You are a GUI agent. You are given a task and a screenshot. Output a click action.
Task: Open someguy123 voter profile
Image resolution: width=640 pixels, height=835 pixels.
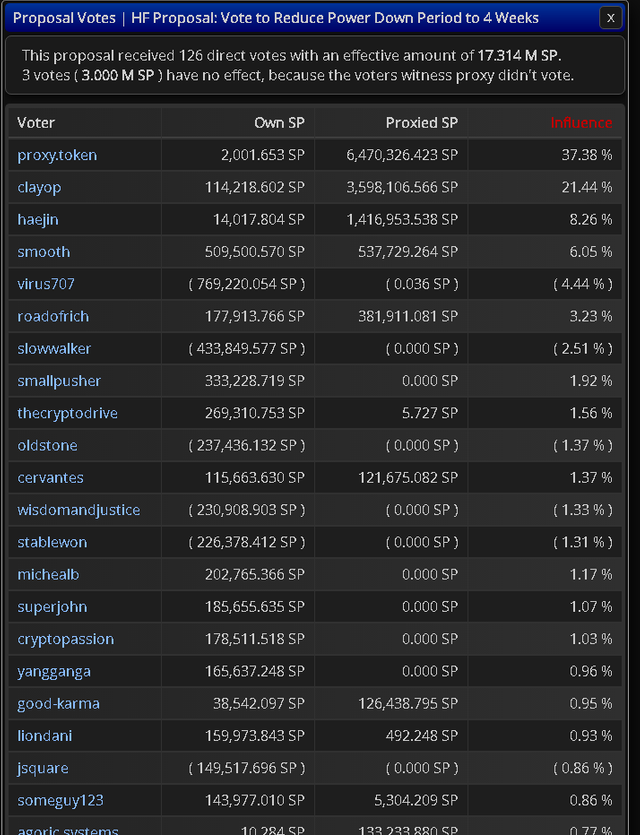pyautogui.click(x=60, y=800)
